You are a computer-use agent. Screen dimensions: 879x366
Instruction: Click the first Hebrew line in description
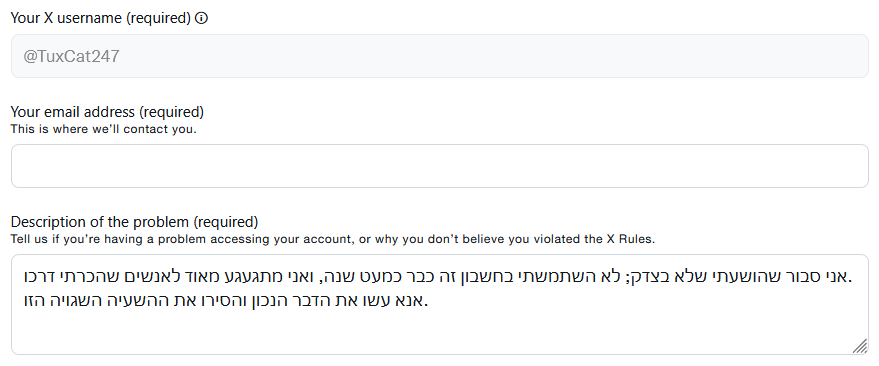[437, 277]
